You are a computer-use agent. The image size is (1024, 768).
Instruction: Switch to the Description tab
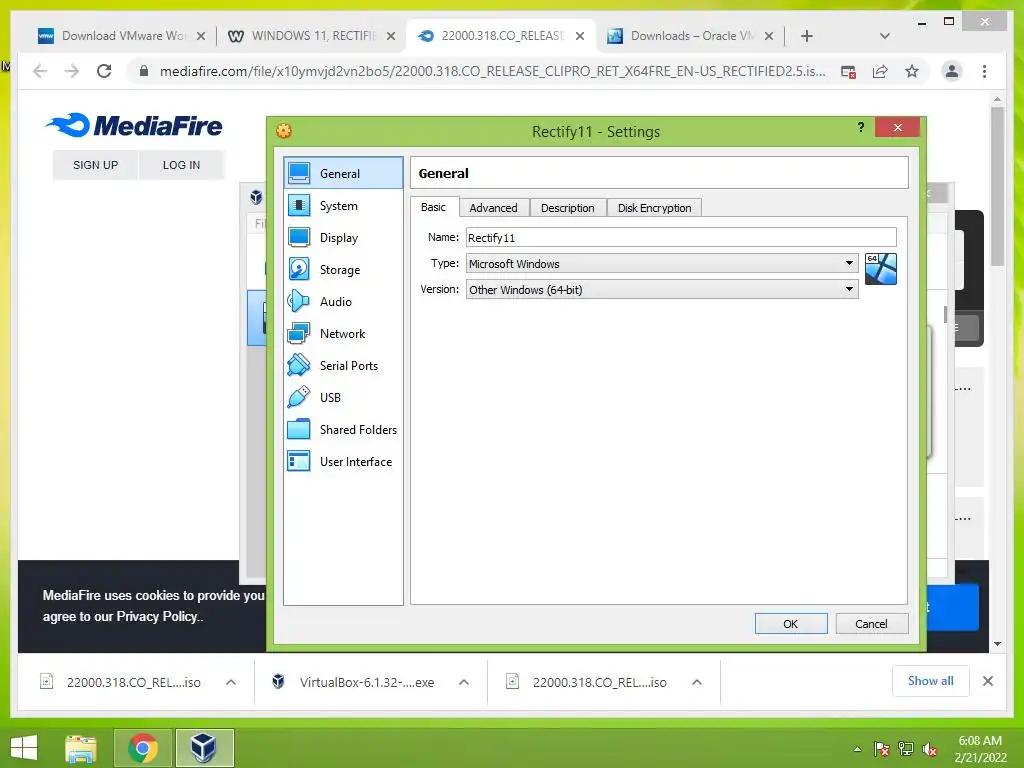click(568, 208)
